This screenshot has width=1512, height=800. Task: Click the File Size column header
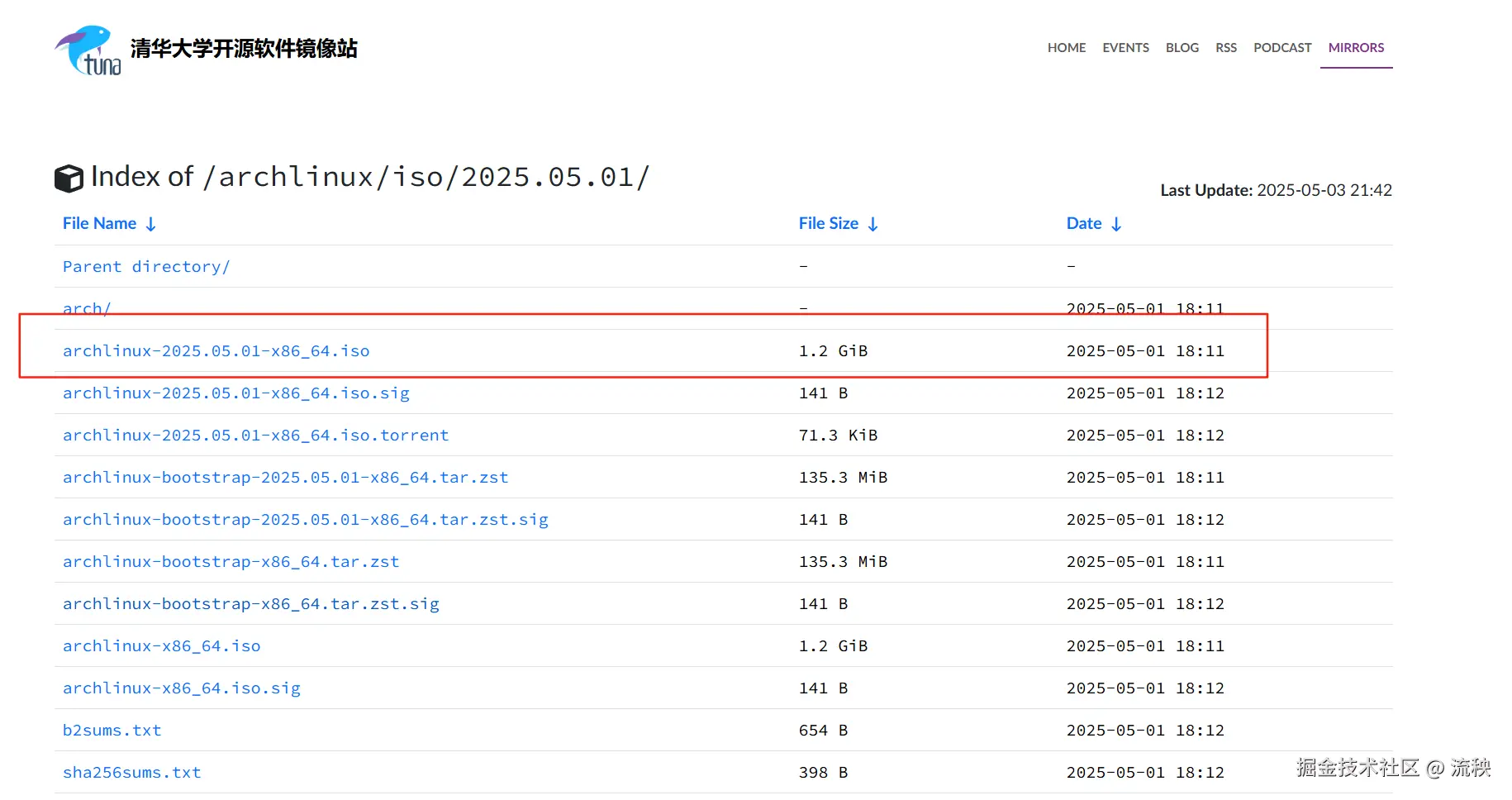click(829, 223)
